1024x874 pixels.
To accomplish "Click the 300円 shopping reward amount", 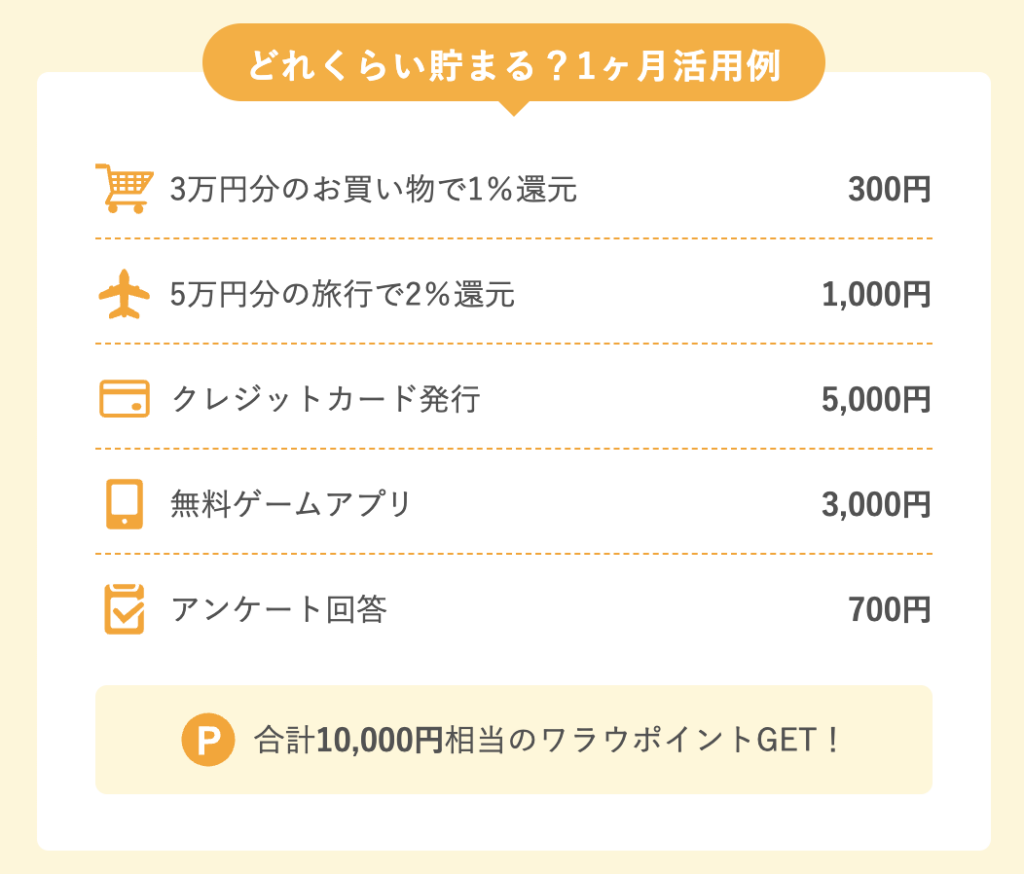I will (x=889, y=190).
